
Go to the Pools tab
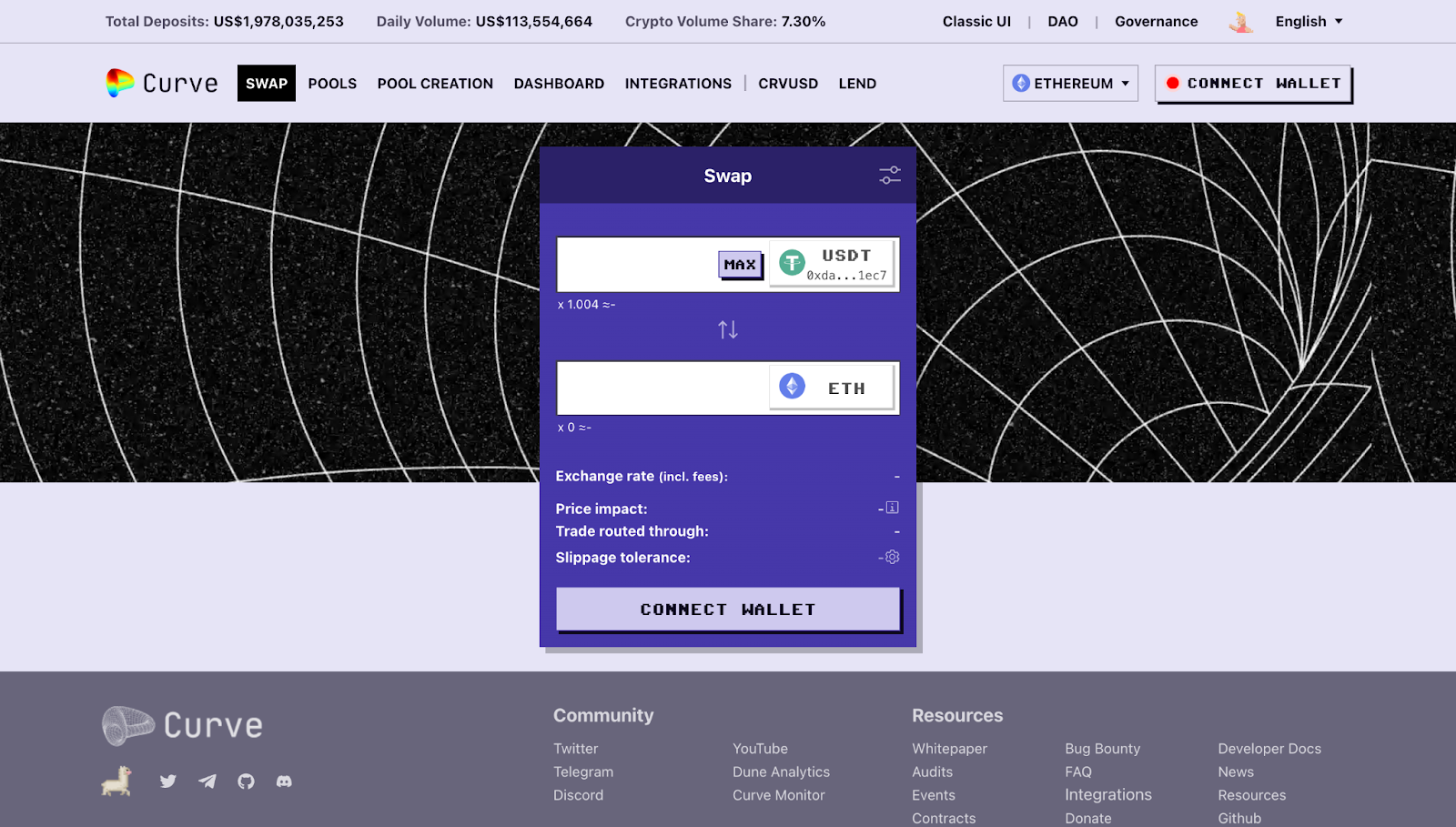[332, 84]
